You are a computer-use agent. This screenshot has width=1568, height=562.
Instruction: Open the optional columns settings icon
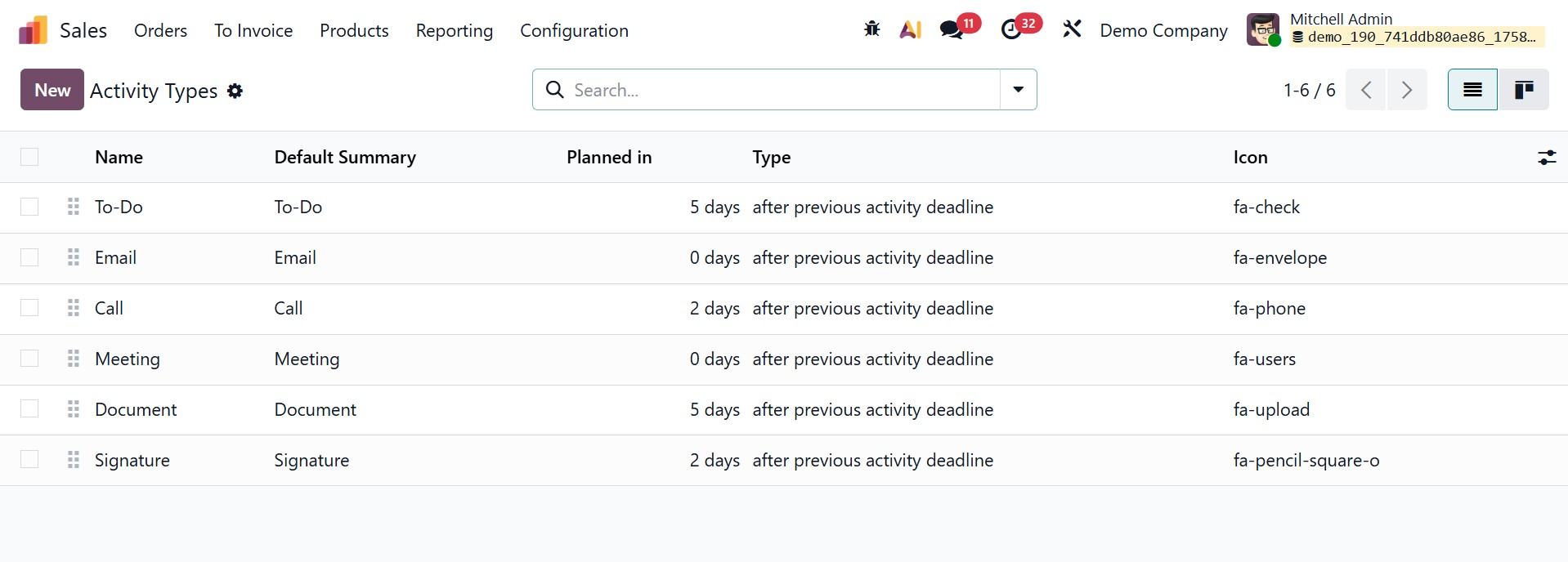(x=1546, y=158)
